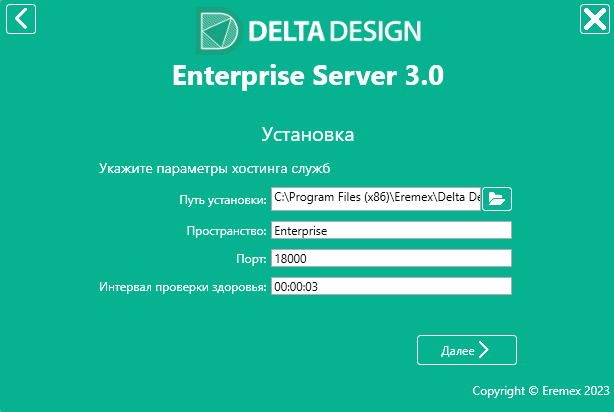
Task: Click into the Пространство field containing Enterprise
Action: pyautogui.click(x=391, y=230)
